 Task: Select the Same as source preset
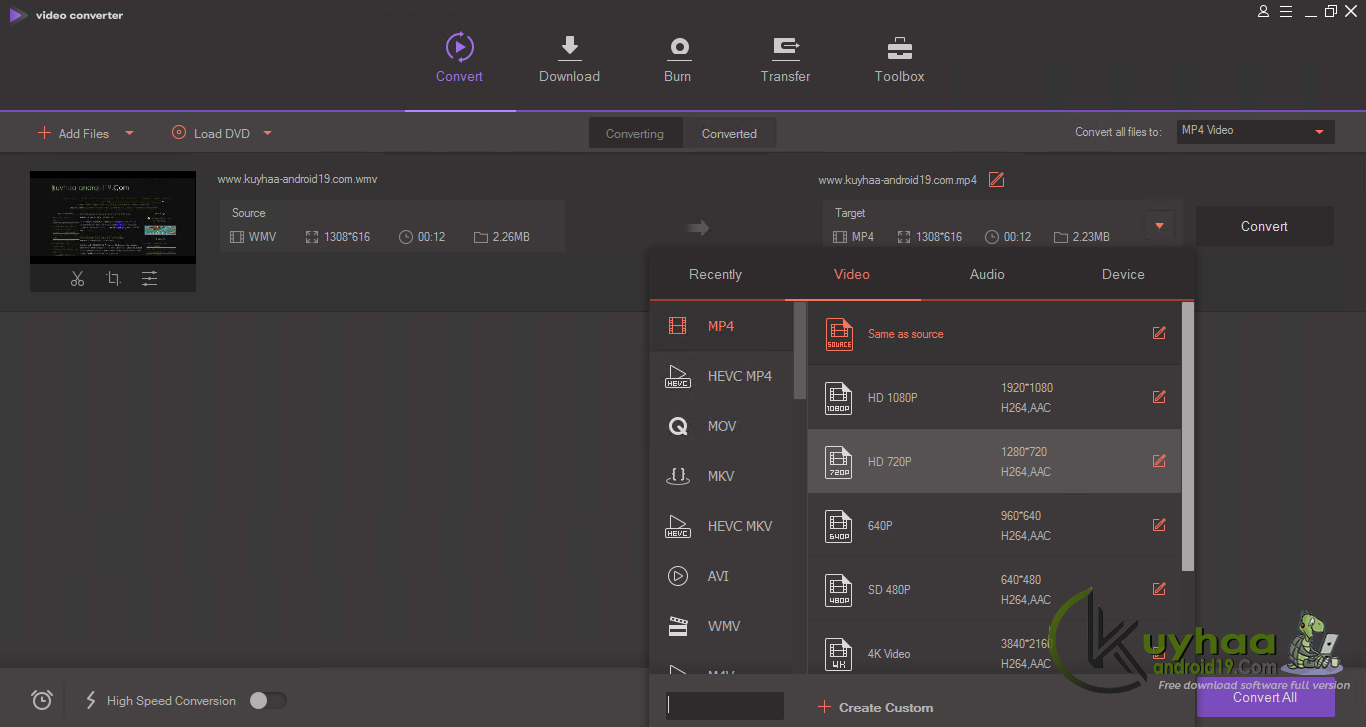[994, 334]
